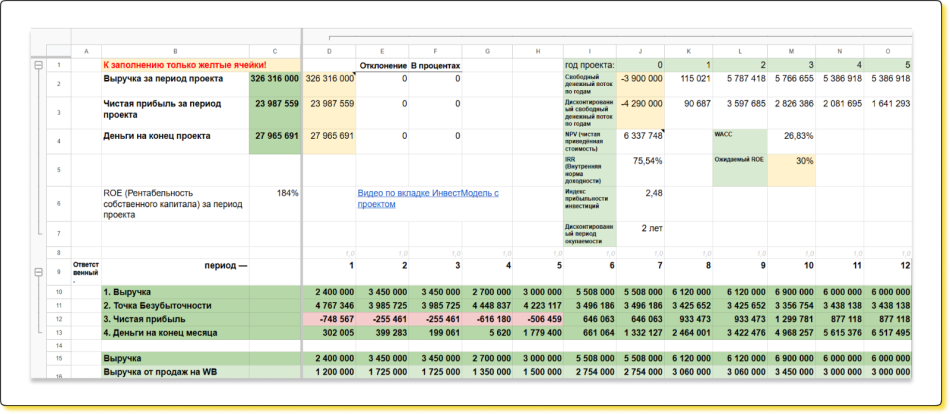
Task: Select the WACC value 26,83%
Action: [x=791, y=135]
